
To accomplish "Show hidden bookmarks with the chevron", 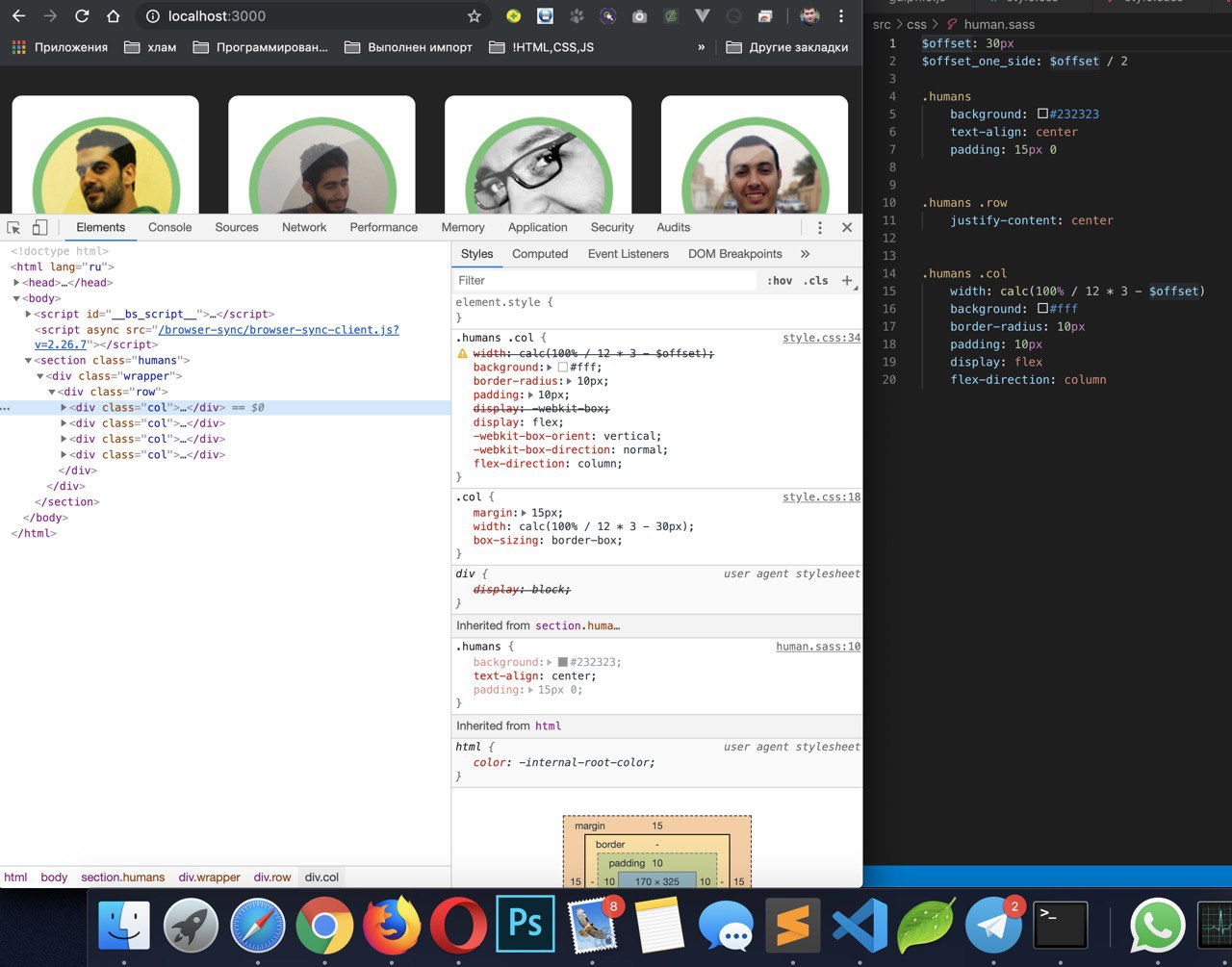I will (702, 47).
